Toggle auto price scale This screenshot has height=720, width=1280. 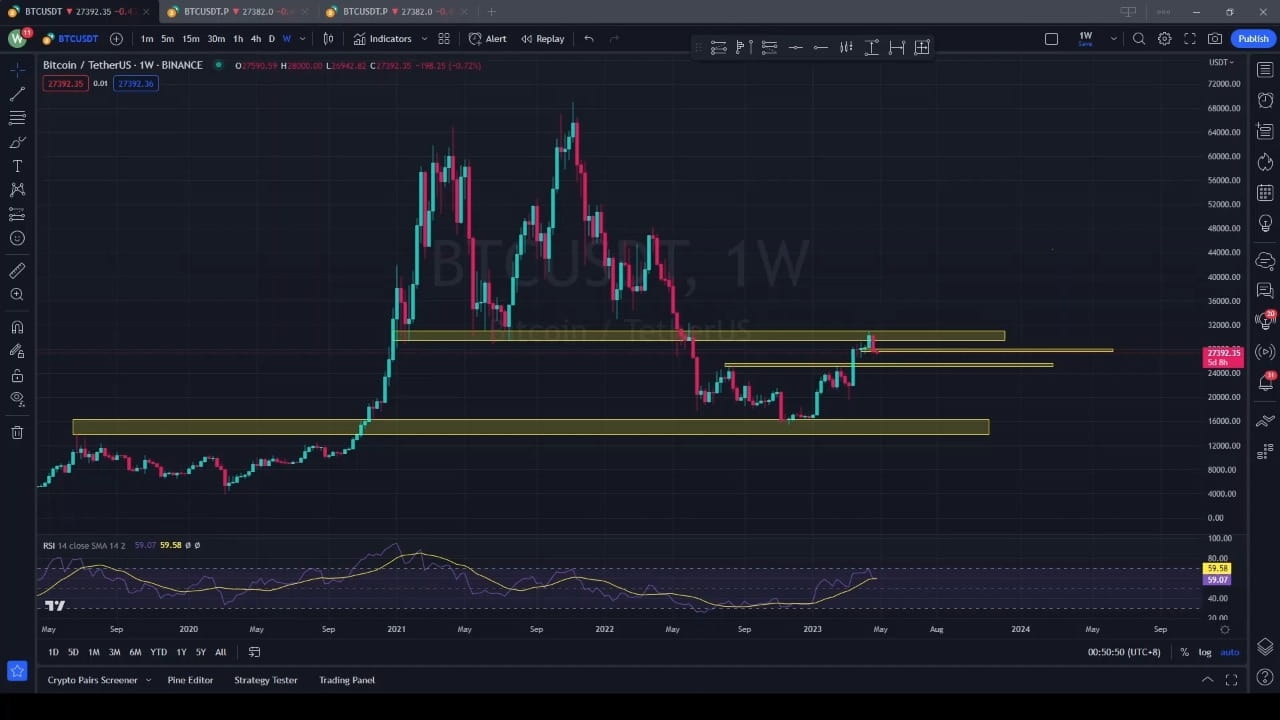[1230, 652]
